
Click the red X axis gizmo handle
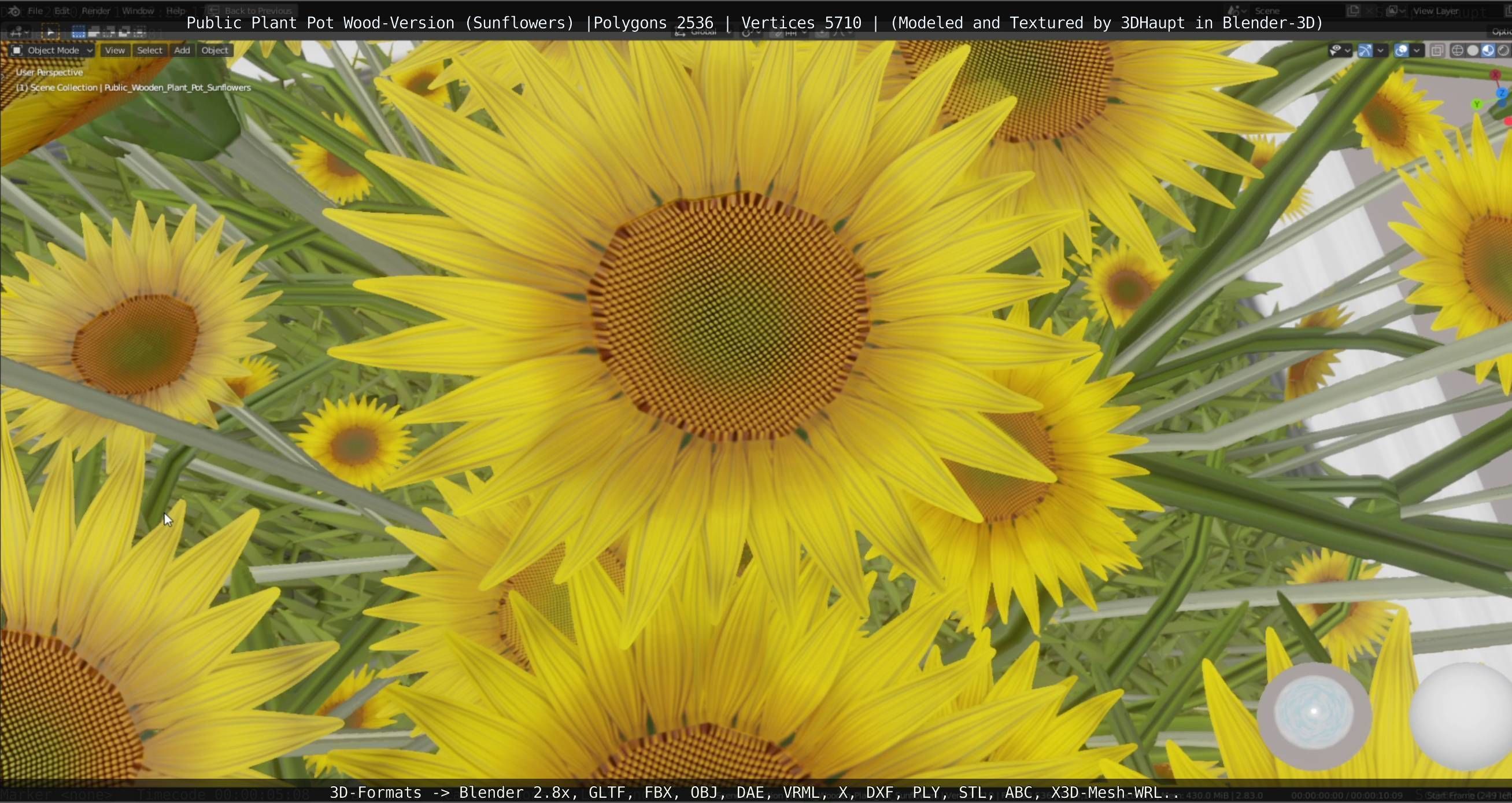tap(1496, 75)
